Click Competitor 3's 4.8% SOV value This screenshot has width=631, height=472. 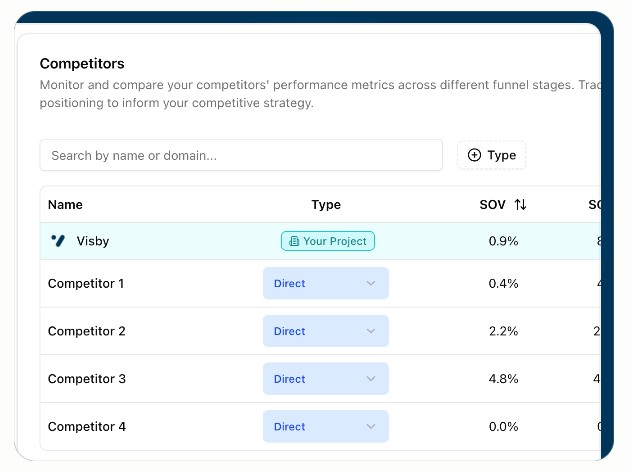pyautogui.click(x=503, y=379)
